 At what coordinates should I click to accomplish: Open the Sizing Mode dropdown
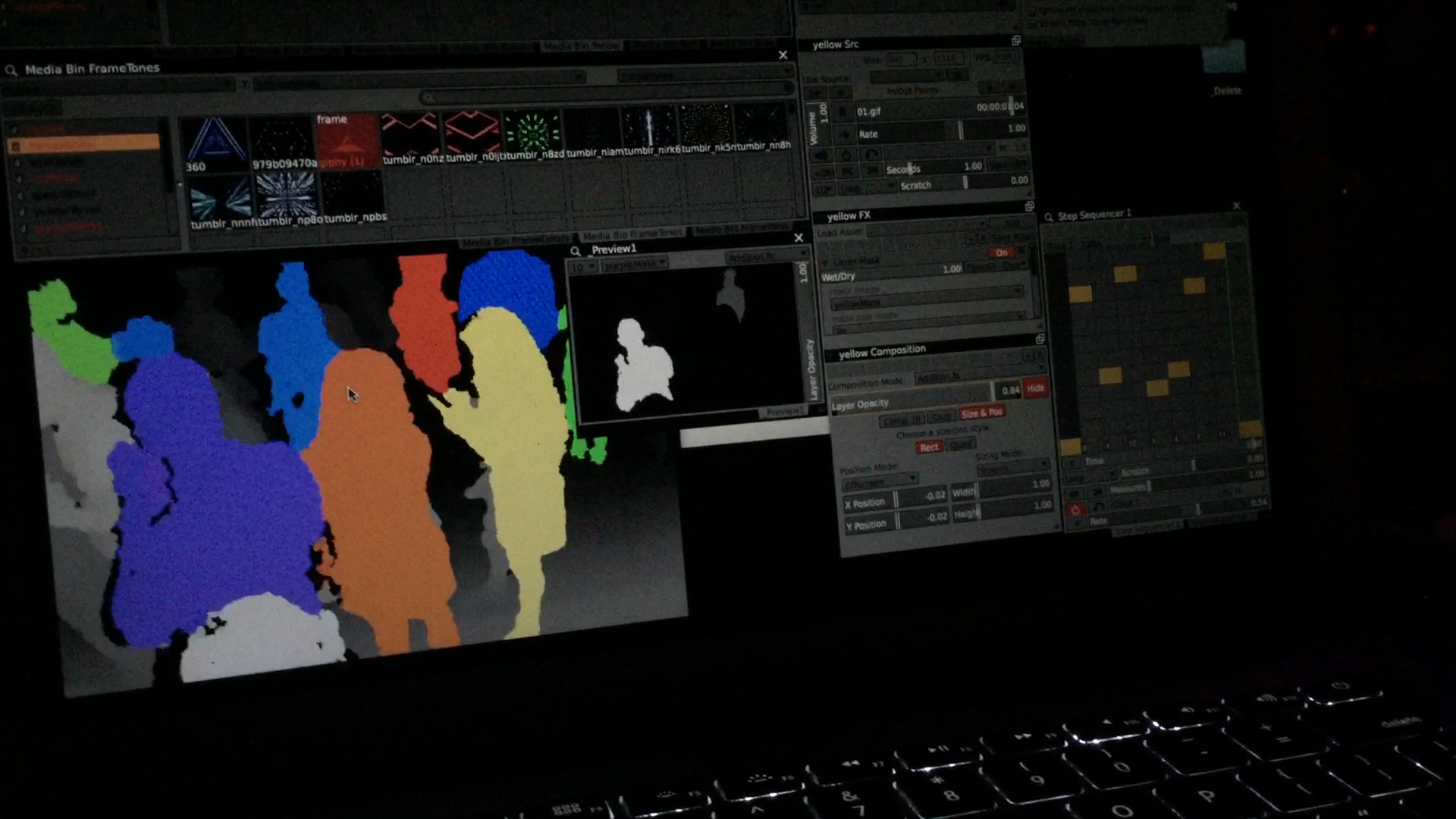pyautogui.click(x=1012, y=469)
